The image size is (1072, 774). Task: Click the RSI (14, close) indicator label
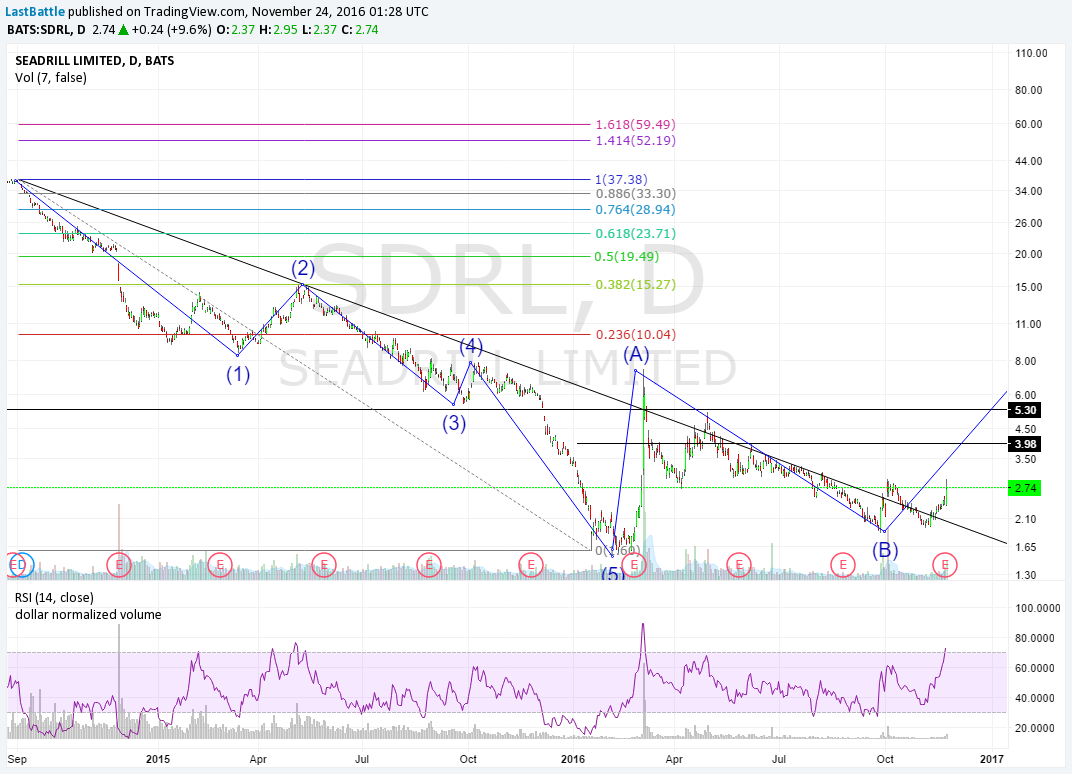[54, 598]
